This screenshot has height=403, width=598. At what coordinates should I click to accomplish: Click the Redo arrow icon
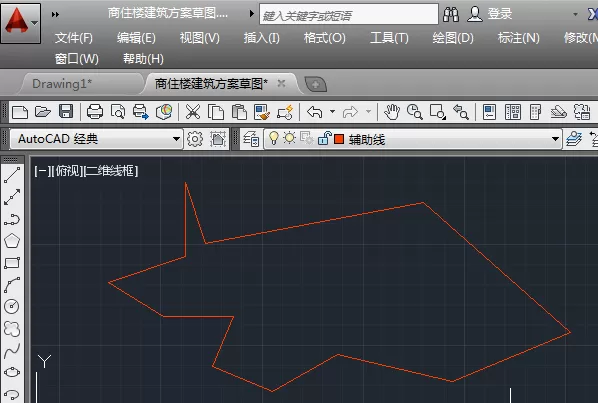coord(350,112)
